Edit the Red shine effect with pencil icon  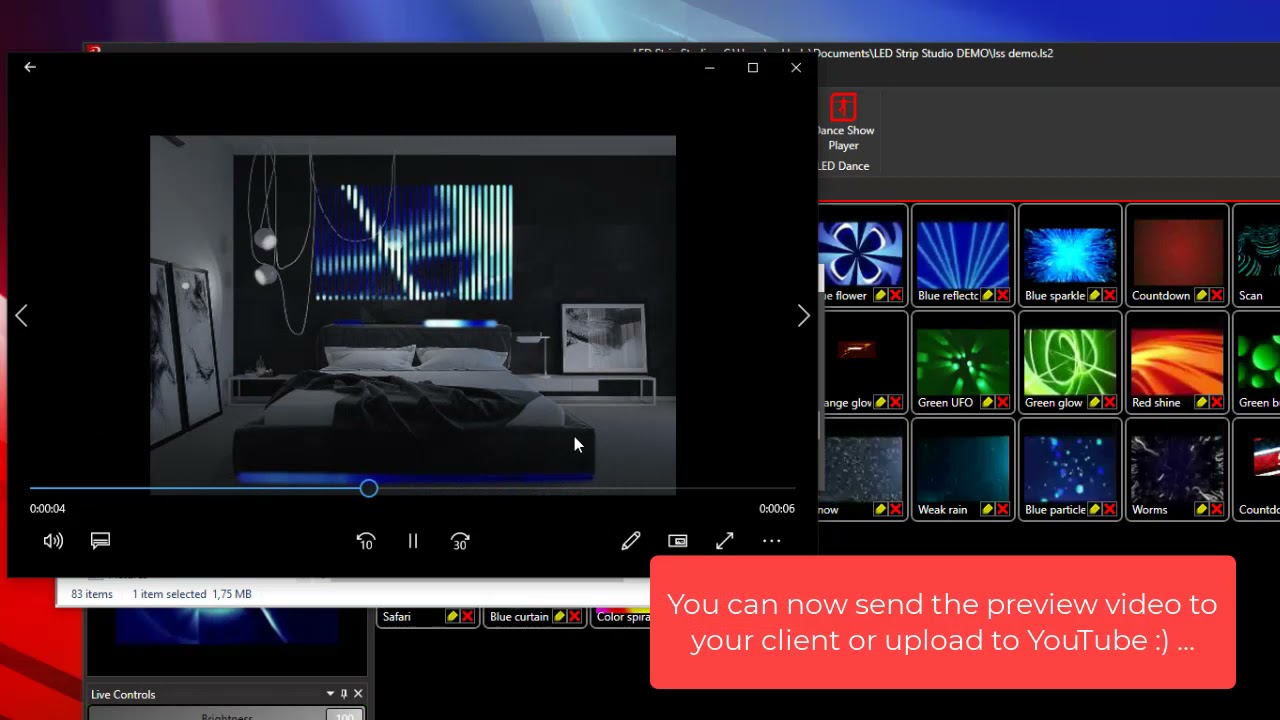[1201, 403]
